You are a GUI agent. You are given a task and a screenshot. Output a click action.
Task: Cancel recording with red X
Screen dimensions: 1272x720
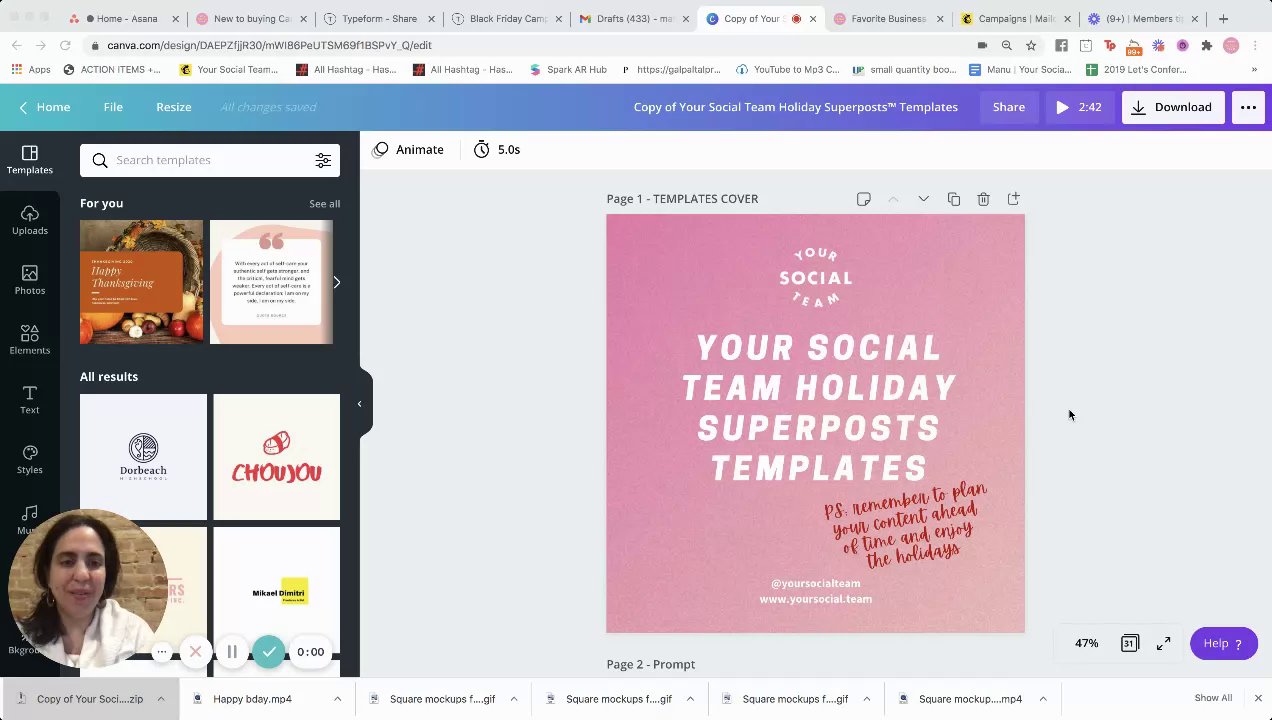(x=195, y=652)
